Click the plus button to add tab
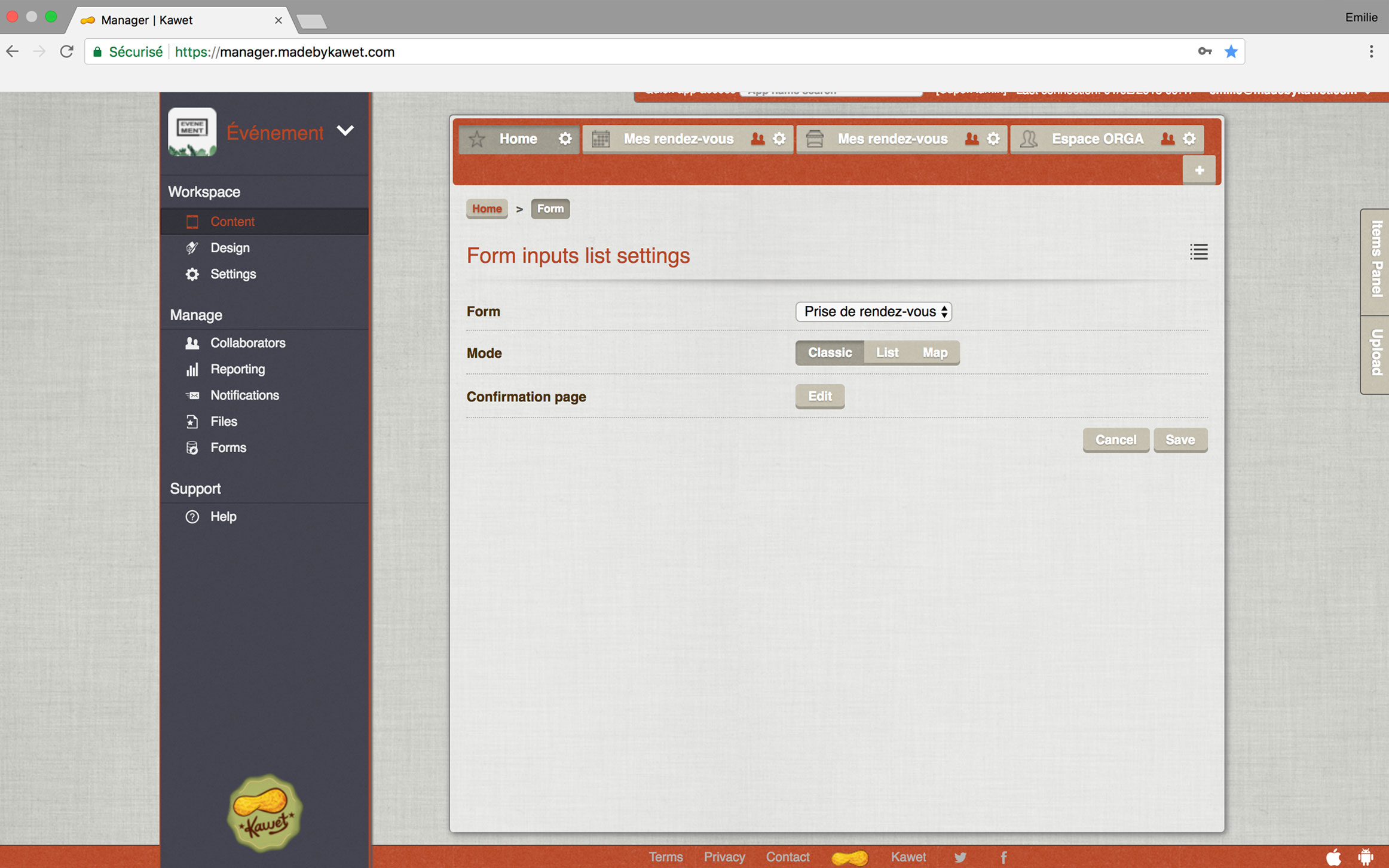The height and width of the screenshot is (868, 1389). (x=1199, y=170)
